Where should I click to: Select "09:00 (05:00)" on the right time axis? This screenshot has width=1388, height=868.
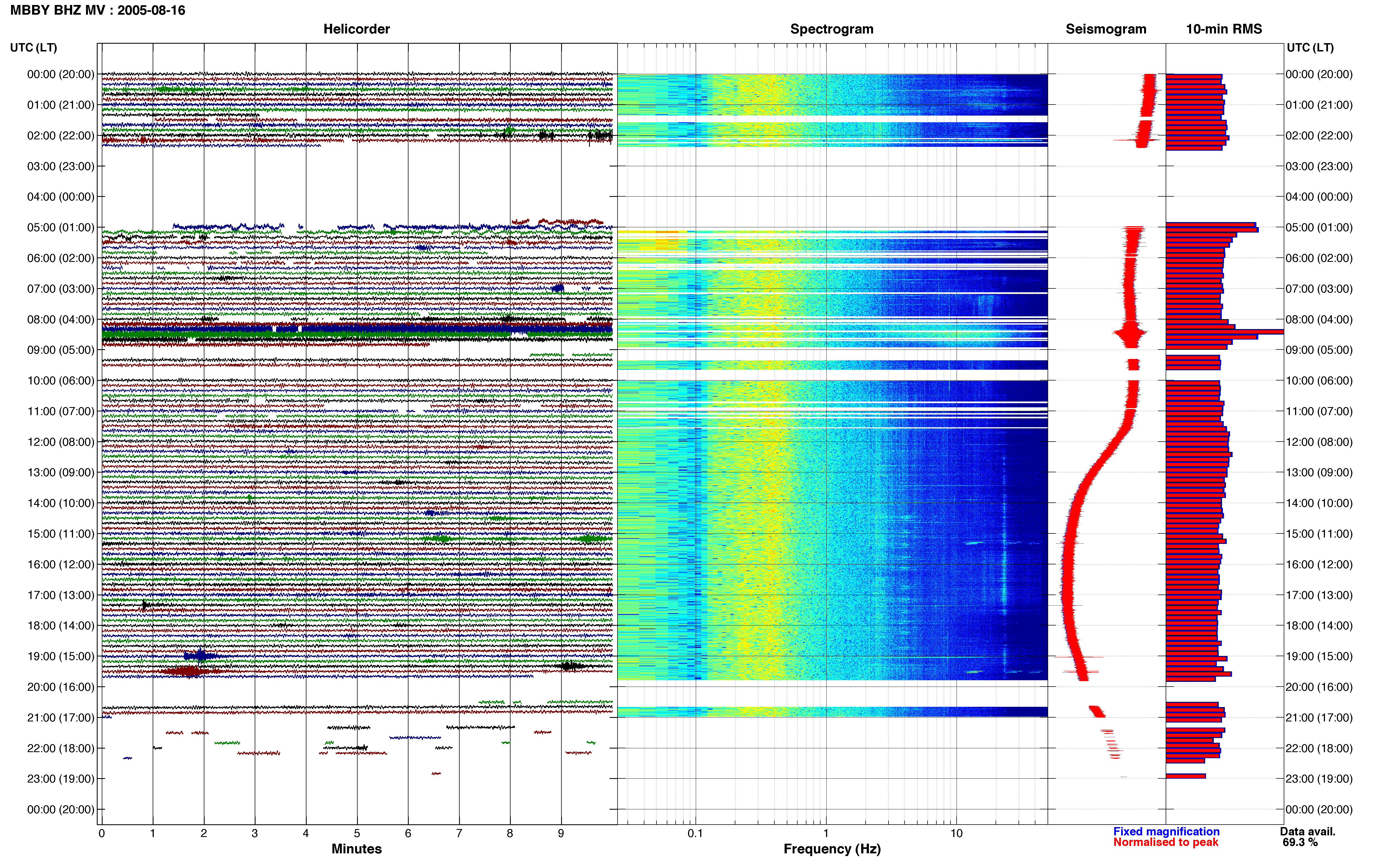(1319, 350)
